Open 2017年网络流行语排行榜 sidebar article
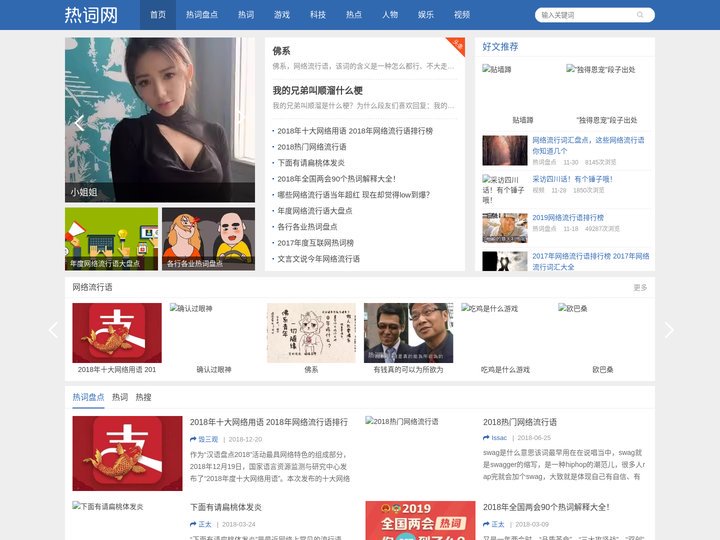Screen dimensions: 720x540 coord(591,261)
